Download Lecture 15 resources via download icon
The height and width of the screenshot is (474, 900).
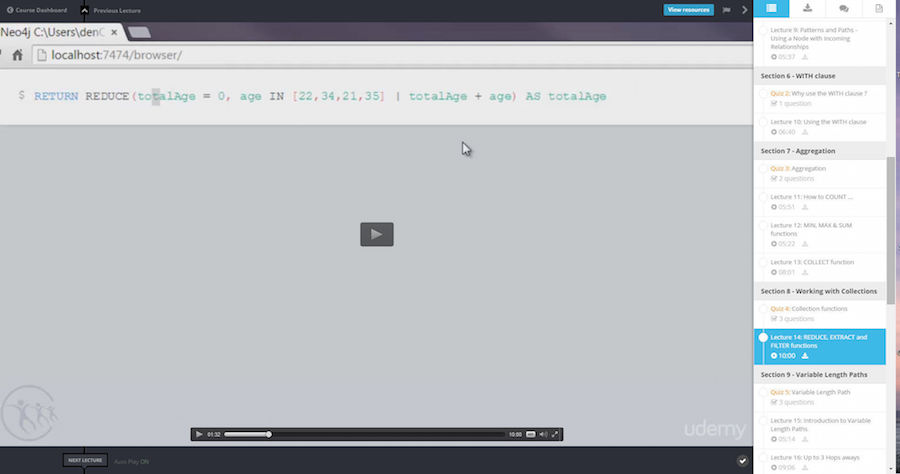pyautogui.click(x=805, y=440)
